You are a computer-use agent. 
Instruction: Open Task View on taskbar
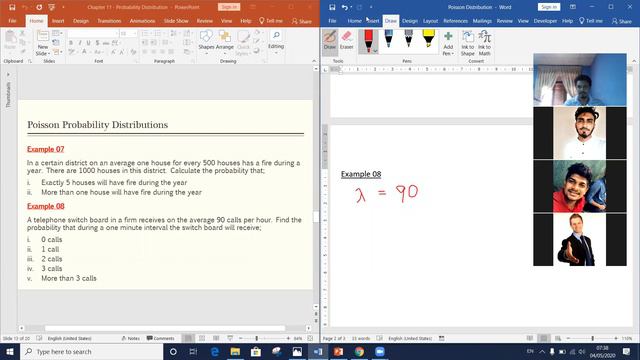pyautogui.click(x=193, y=351)
